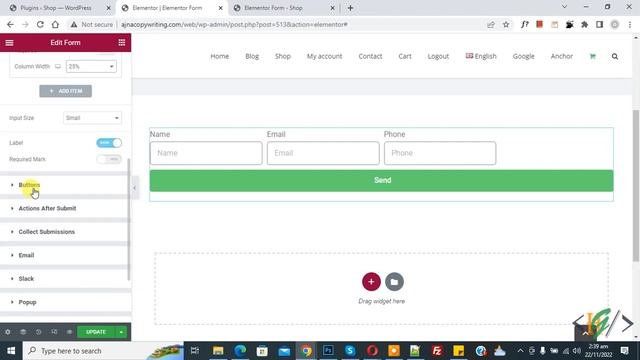Click the Email input field
This screenshot has width=640, height=360.
[x=323, y=153]
